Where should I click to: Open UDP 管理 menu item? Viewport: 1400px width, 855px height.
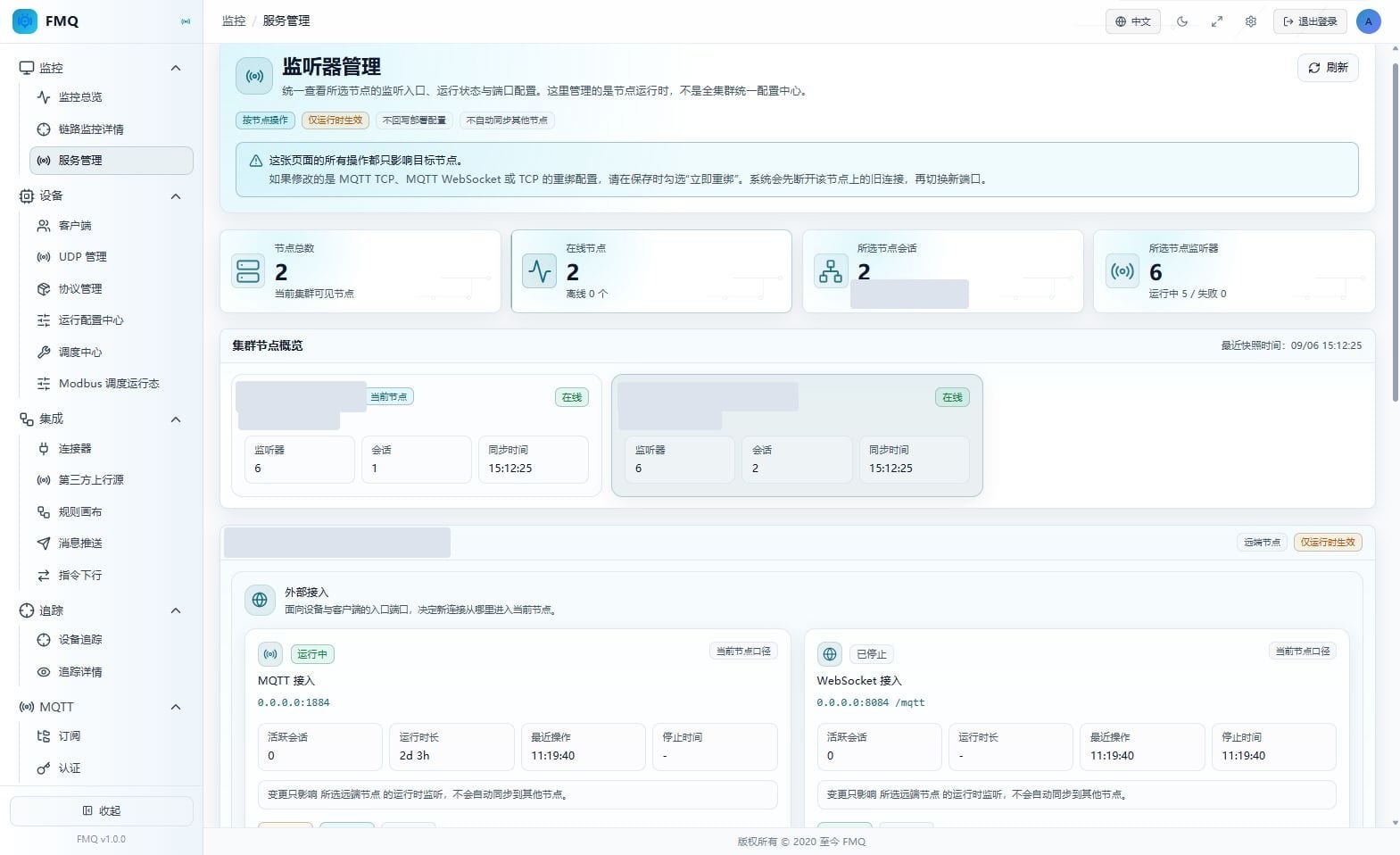111,257
